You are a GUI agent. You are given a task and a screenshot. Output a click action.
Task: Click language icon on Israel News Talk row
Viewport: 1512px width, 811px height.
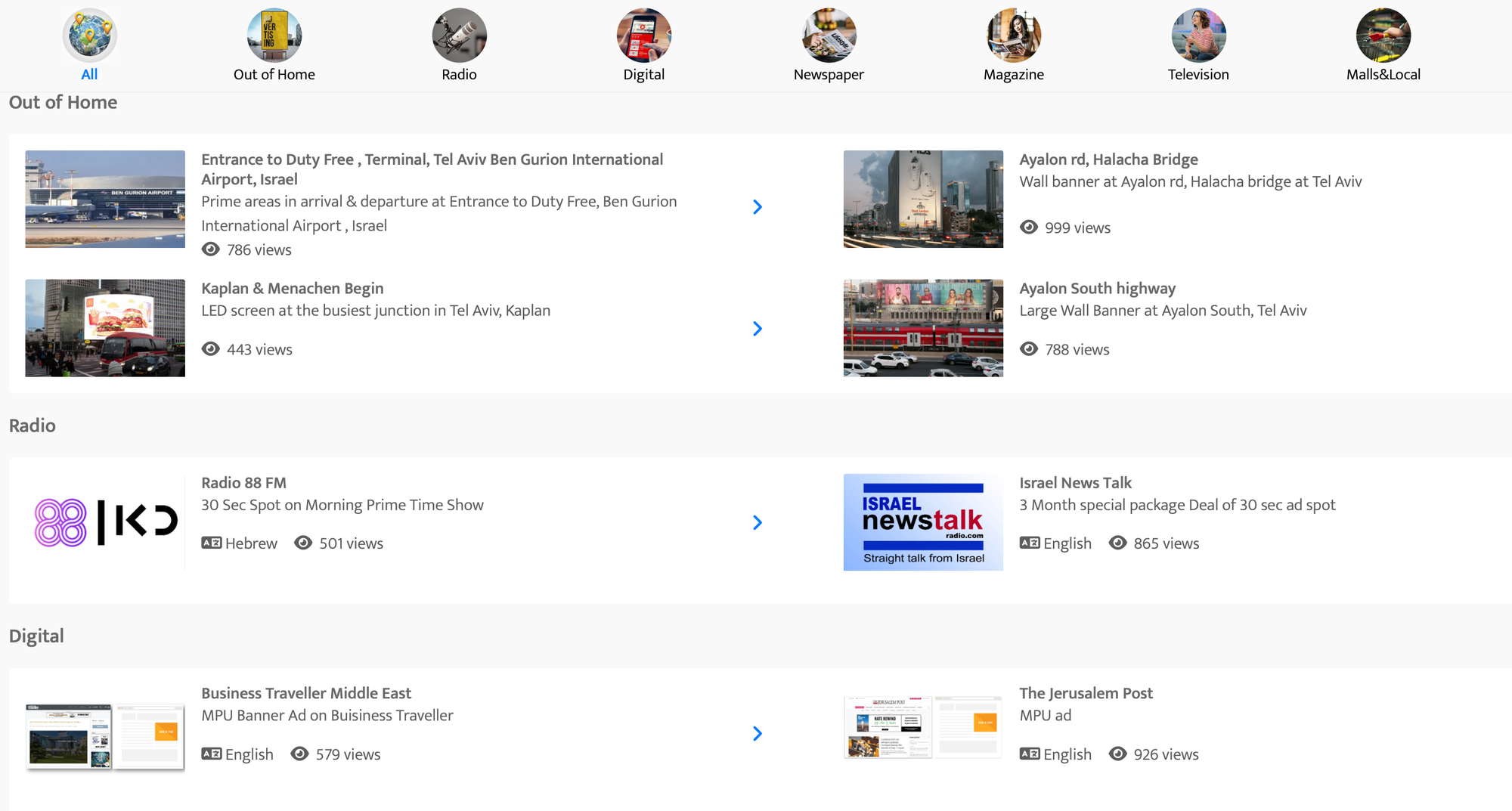click(x=1030, y=543)
